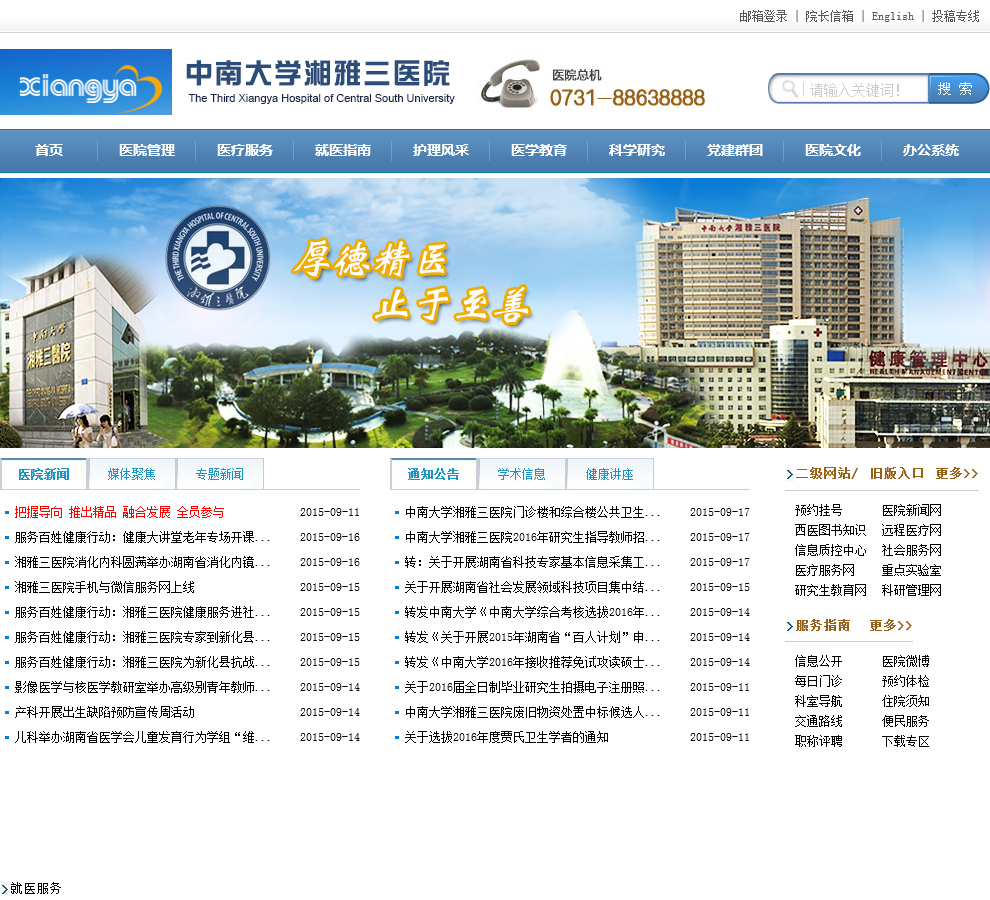Click the magnifier icon in search box
The width and height of the screenshot is (990, 900).
tap(789, 88)
